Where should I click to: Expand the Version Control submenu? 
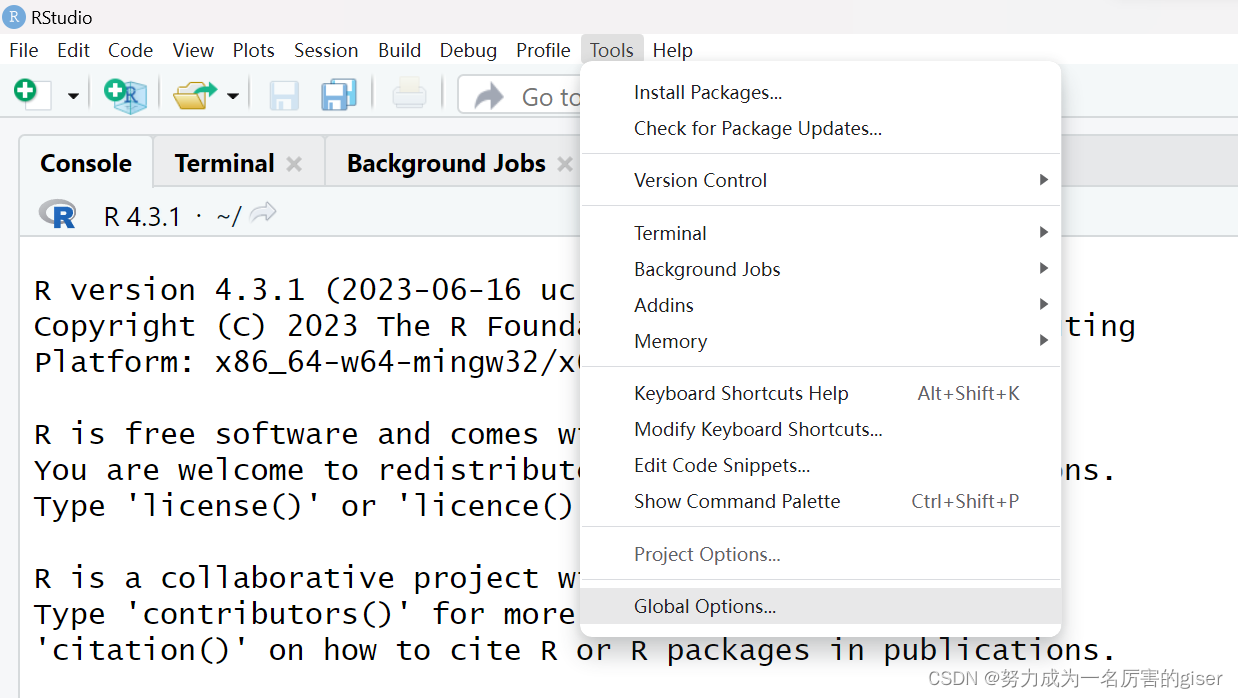tap(820, 180)
